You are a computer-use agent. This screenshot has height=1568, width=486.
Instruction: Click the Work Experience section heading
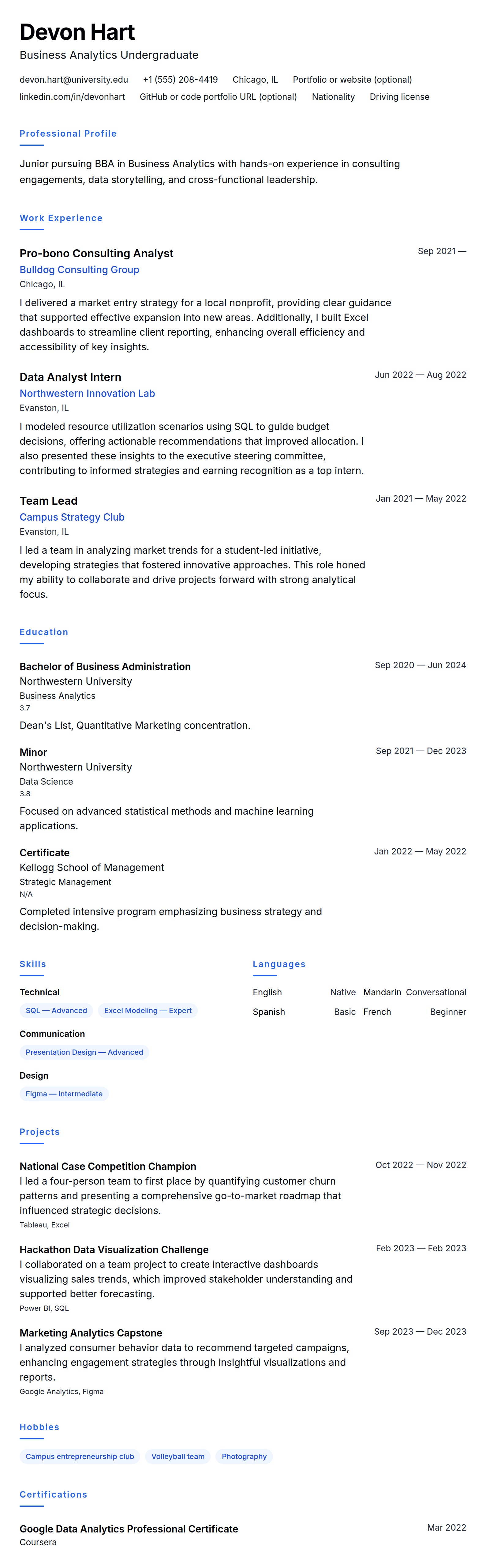[x=61, y=218]
